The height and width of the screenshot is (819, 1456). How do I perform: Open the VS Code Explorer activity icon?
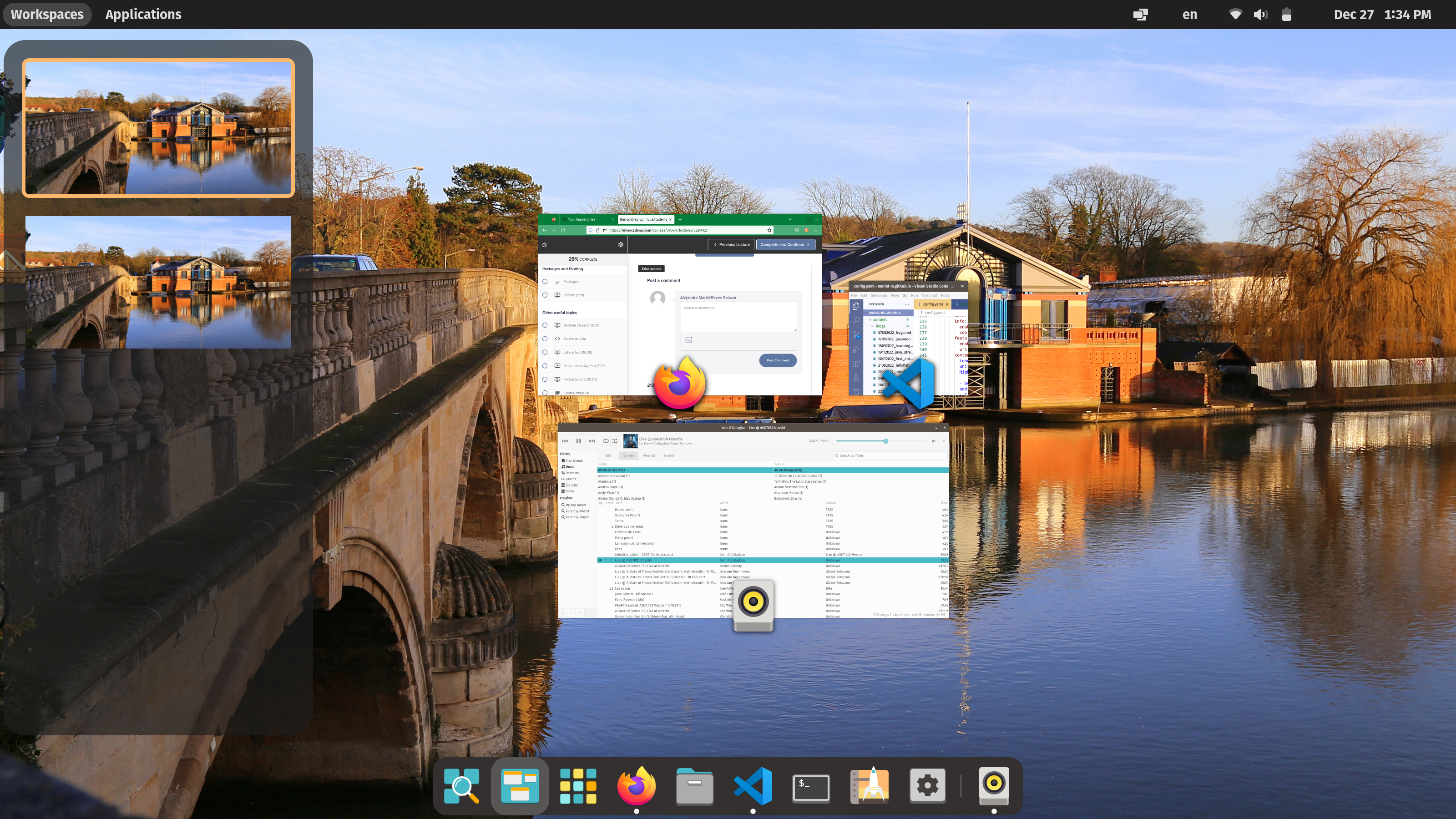pyautogui.click(x=856, y=306)
